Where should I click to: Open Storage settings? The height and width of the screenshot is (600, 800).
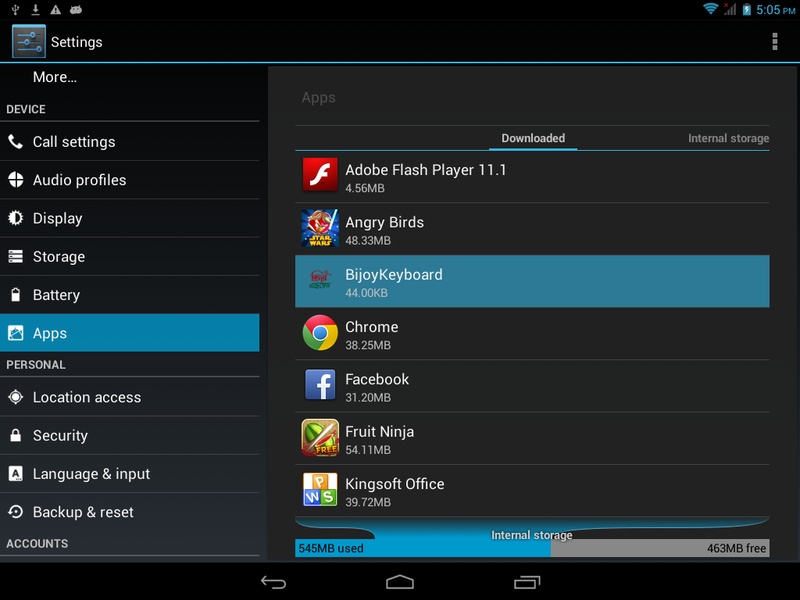(x=130, y=256)
